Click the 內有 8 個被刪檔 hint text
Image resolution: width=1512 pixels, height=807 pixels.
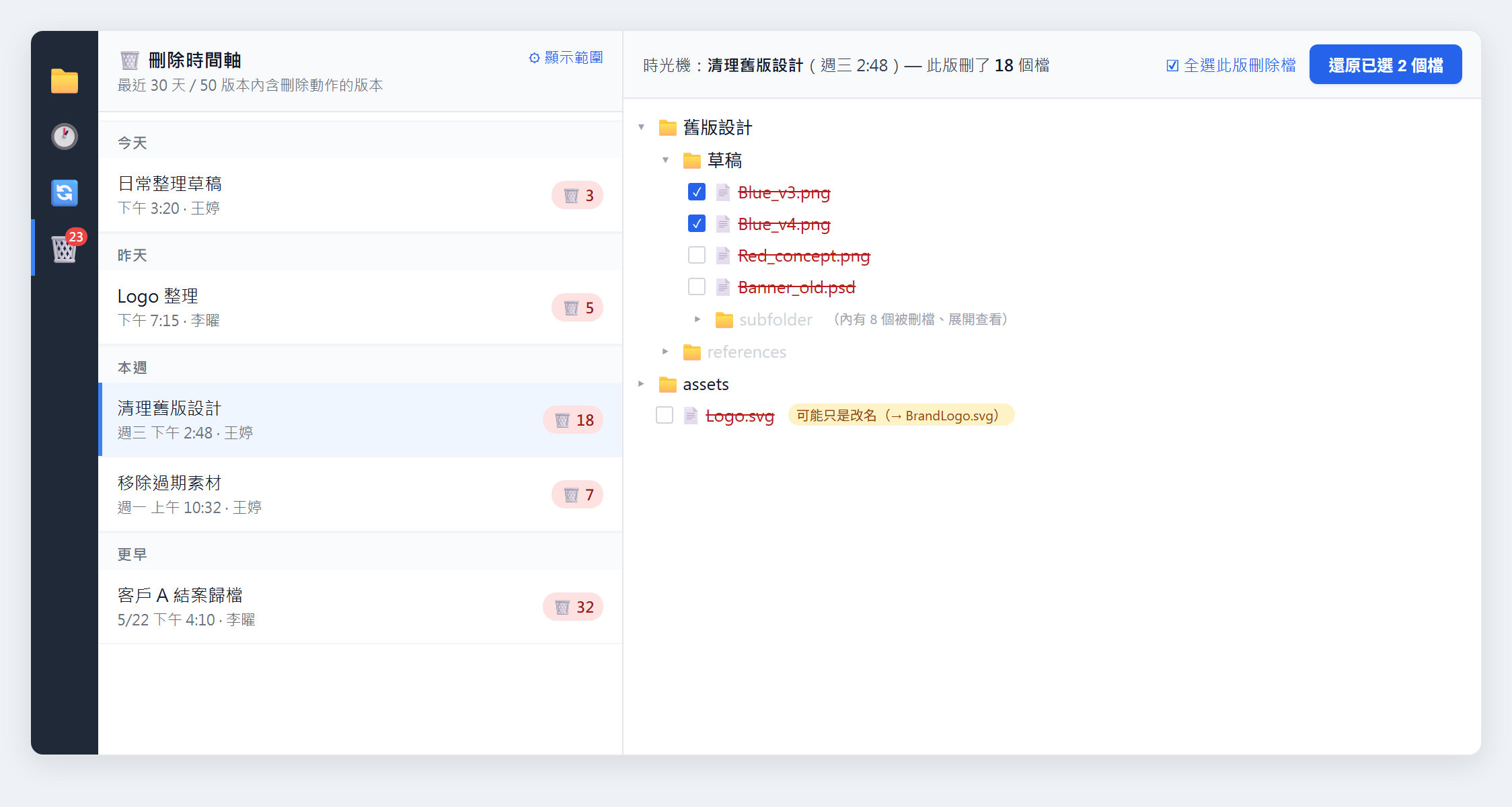pyautogui.click(x=921, y=319)
